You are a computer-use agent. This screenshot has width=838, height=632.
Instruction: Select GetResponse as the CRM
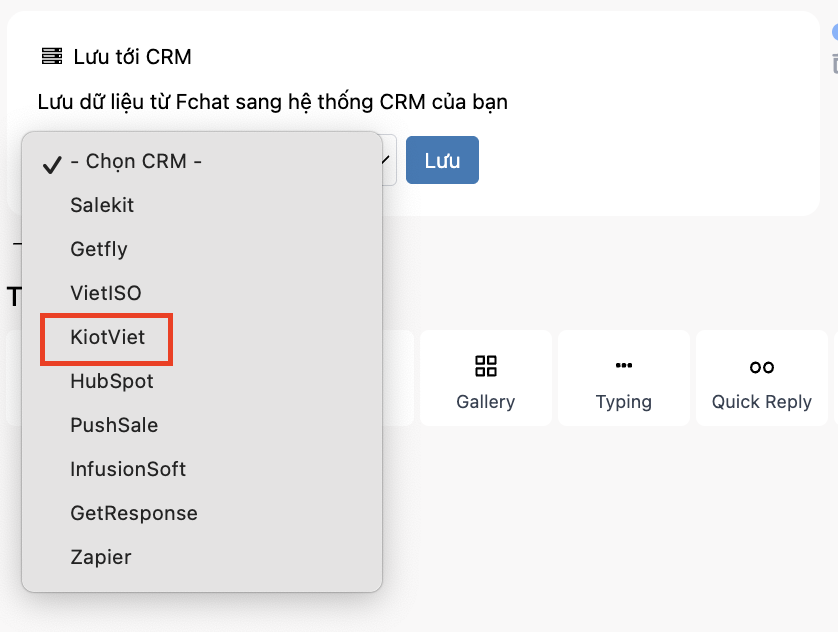pyautogui.click(x=201, y=513)
